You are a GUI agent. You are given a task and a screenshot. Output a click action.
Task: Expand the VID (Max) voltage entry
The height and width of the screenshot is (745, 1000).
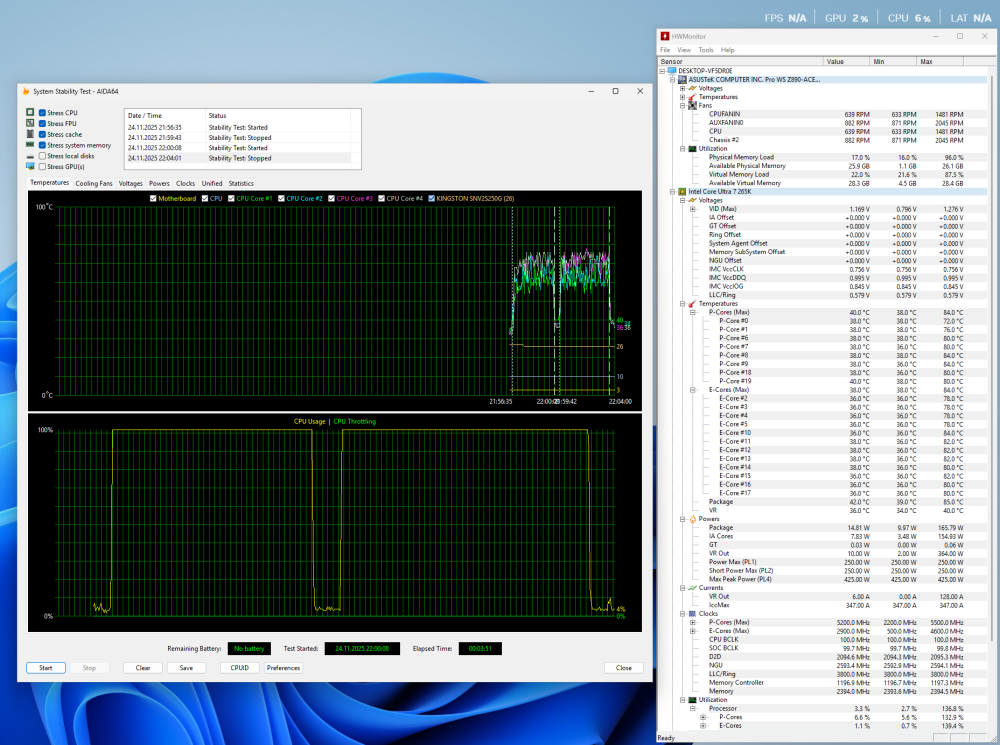(692, 209)
